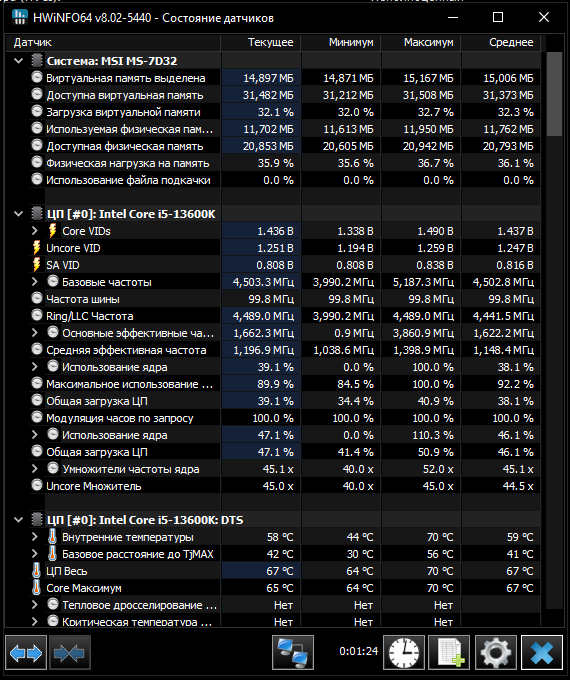Click the shrink columns inward-arrows button
Image resolution: width=570 pixels, height=680 pixels.
point(70,653)
